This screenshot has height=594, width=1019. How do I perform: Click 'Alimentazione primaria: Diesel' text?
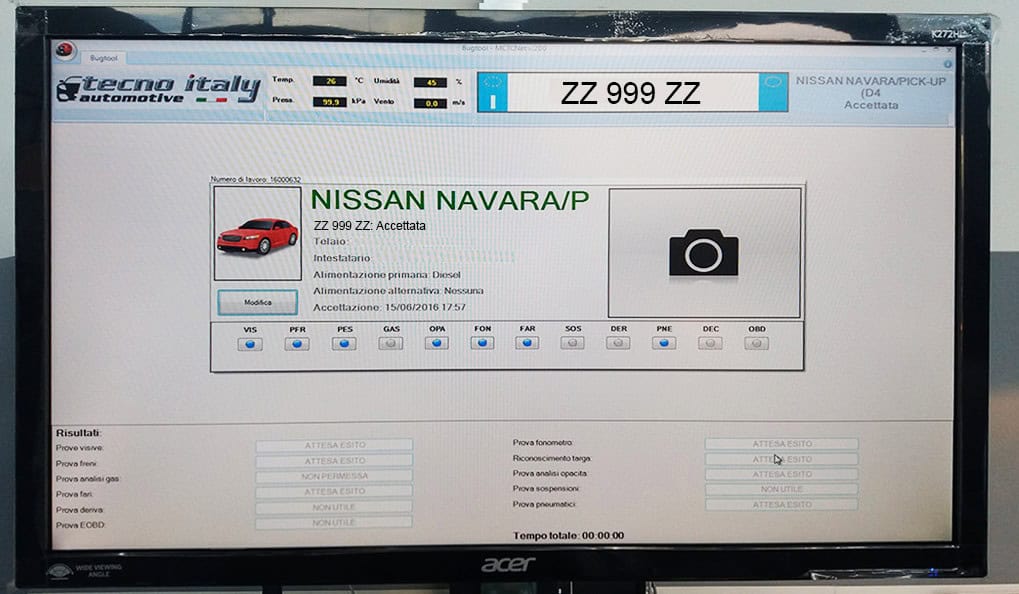(387, 274)
